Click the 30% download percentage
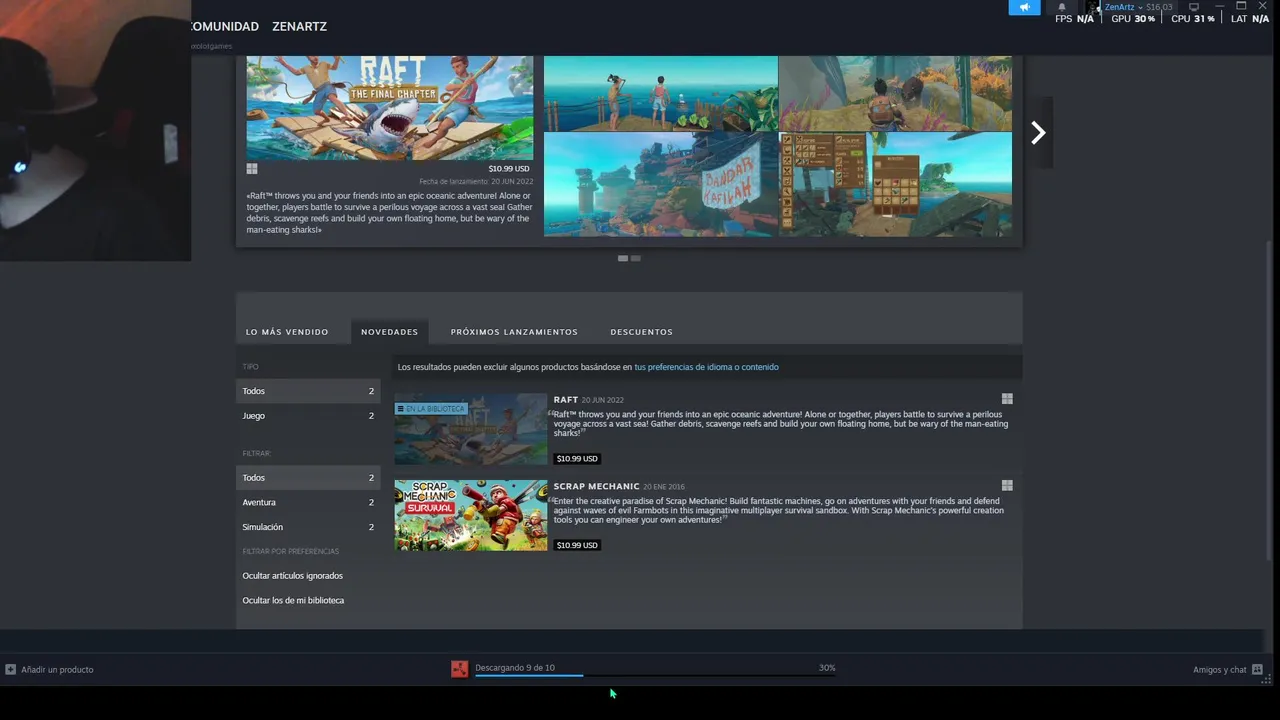 [x=827, y=668]
